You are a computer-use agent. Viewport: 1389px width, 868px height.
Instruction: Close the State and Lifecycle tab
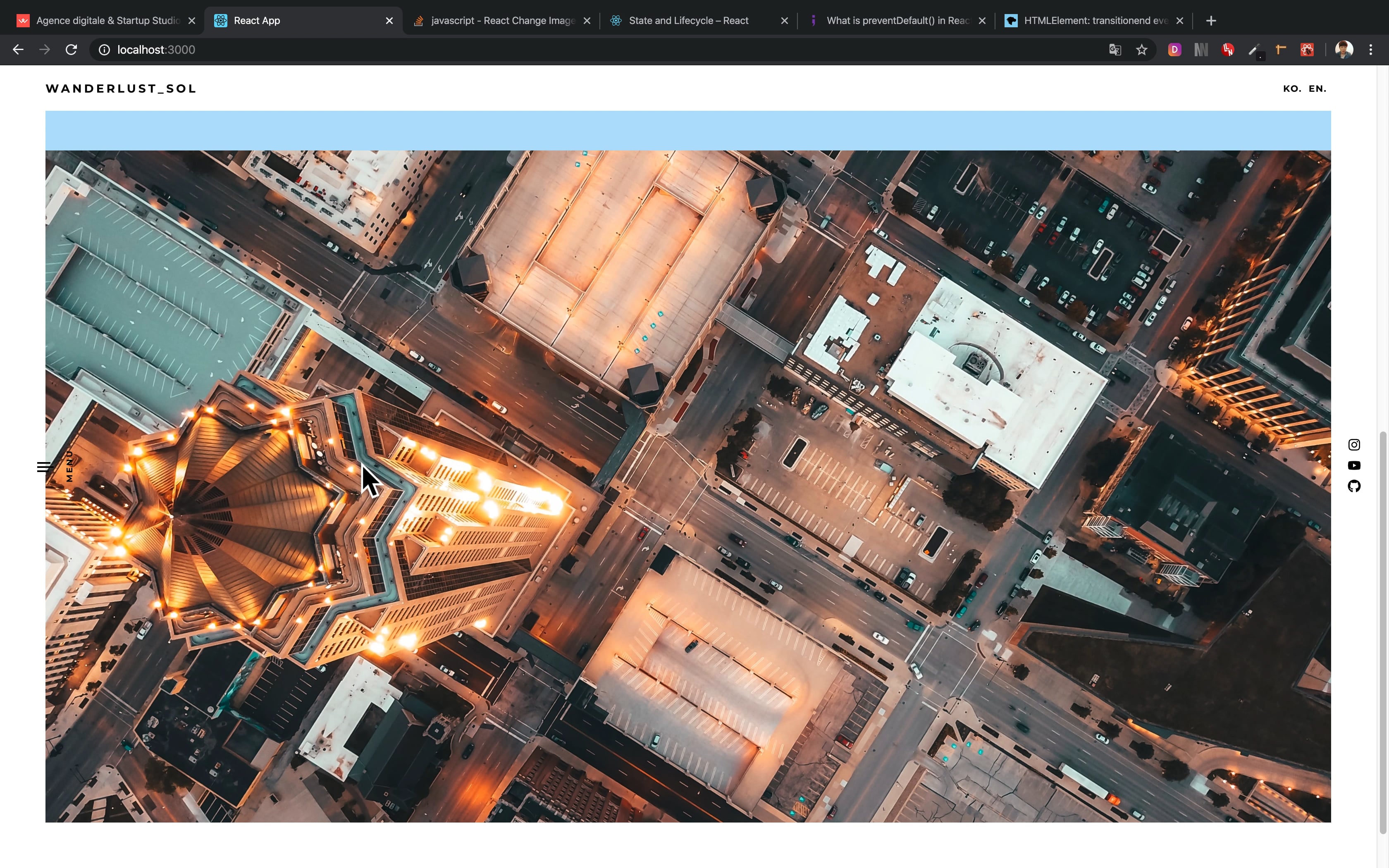point(785,21)
